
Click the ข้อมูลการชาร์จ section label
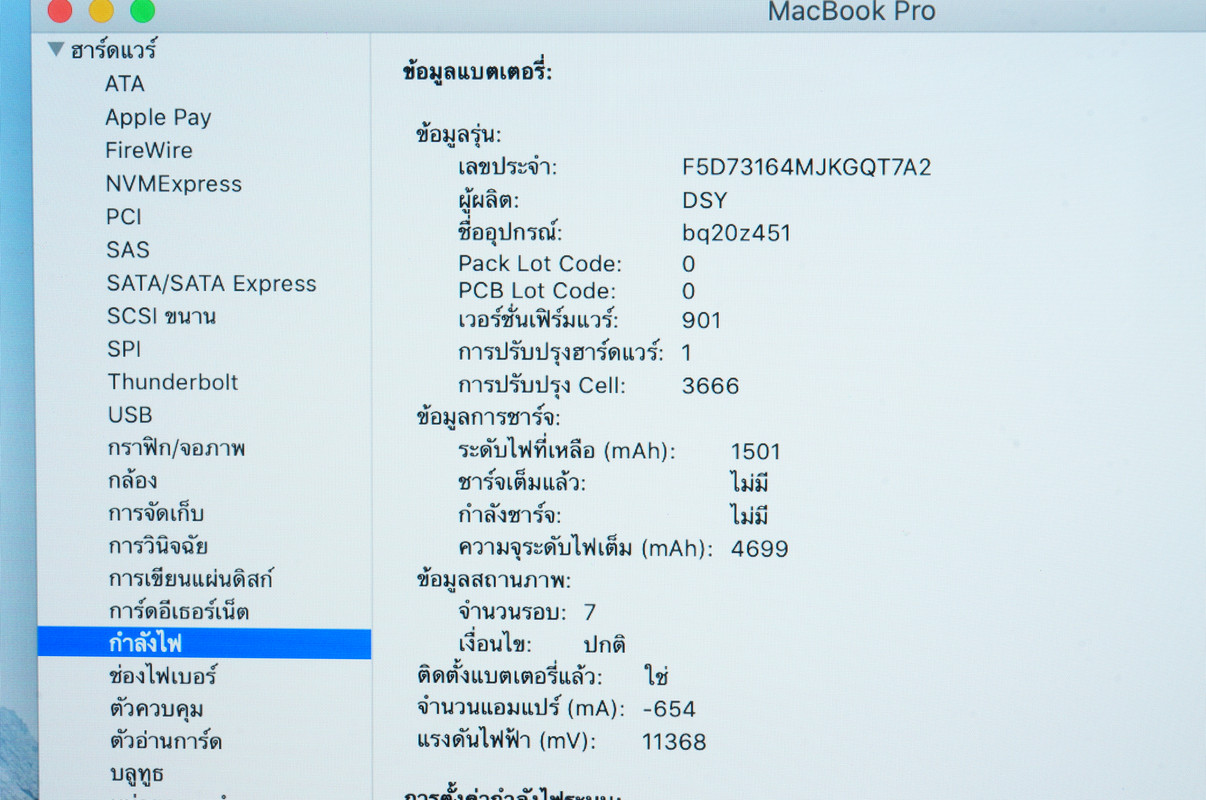[x=488, y=417]
